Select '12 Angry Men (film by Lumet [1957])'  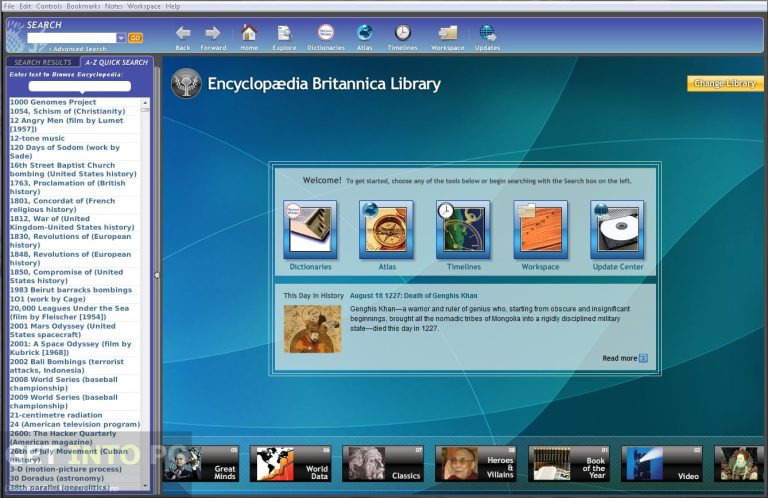[74, 124]
